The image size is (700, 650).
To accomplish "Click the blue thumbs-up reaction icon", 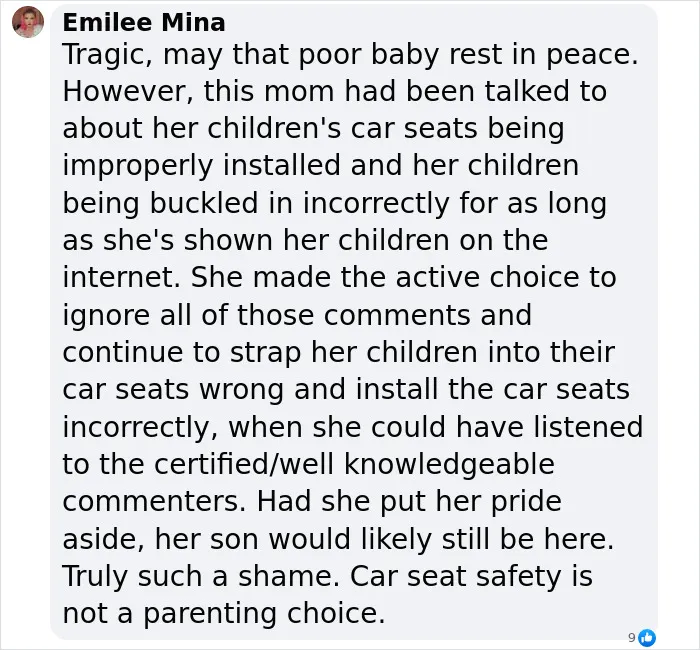I will 646,638.
